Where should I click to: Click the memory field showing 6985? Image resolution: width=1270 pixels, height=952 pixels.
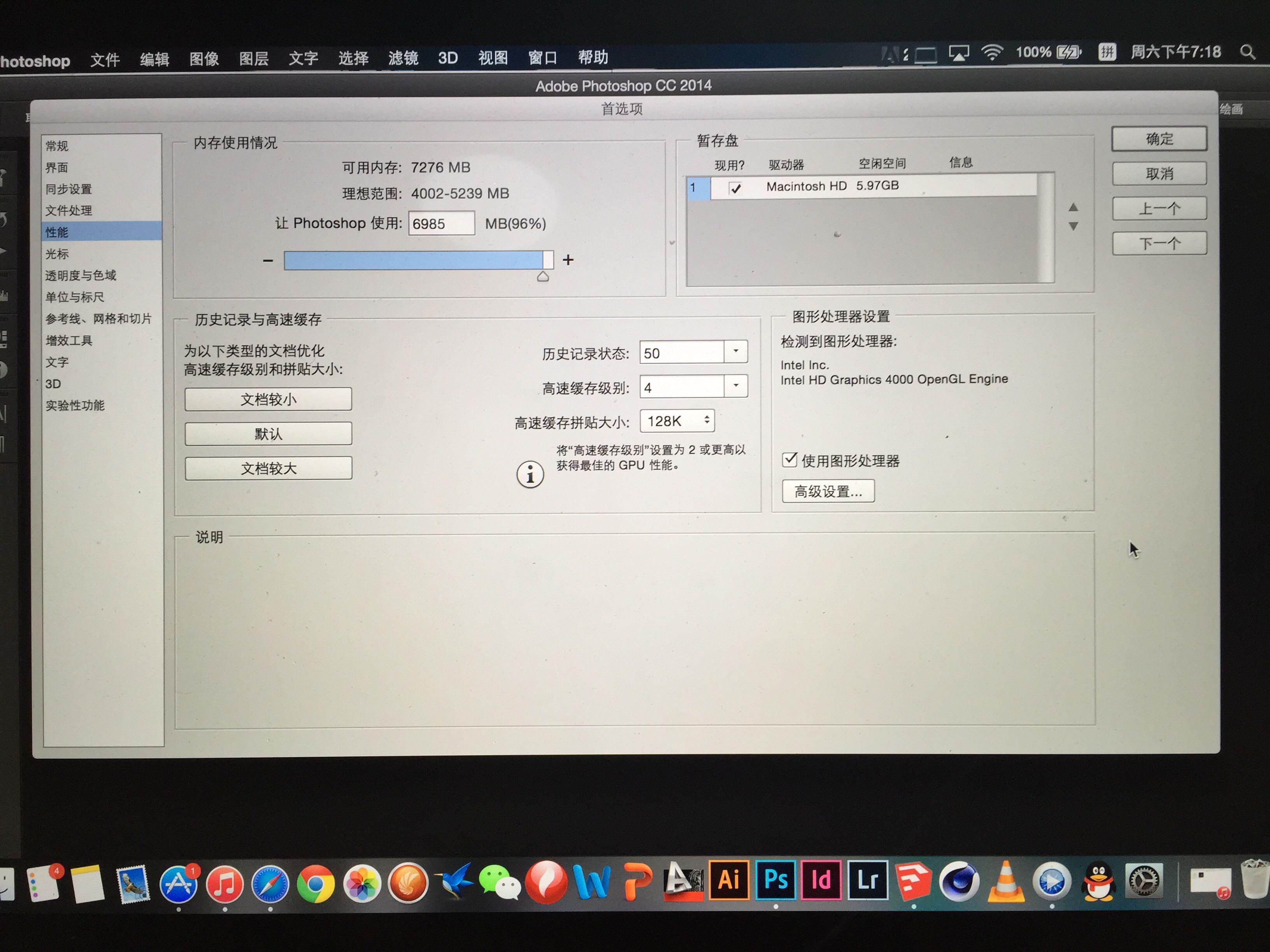[442, 223]
